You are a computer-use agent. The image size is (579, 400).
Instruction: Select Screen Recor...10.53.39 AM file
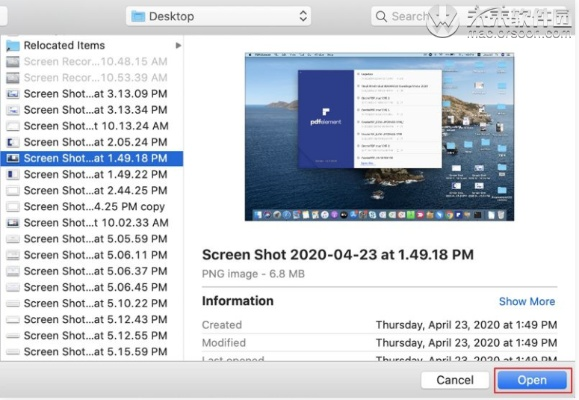pos(92,78)
